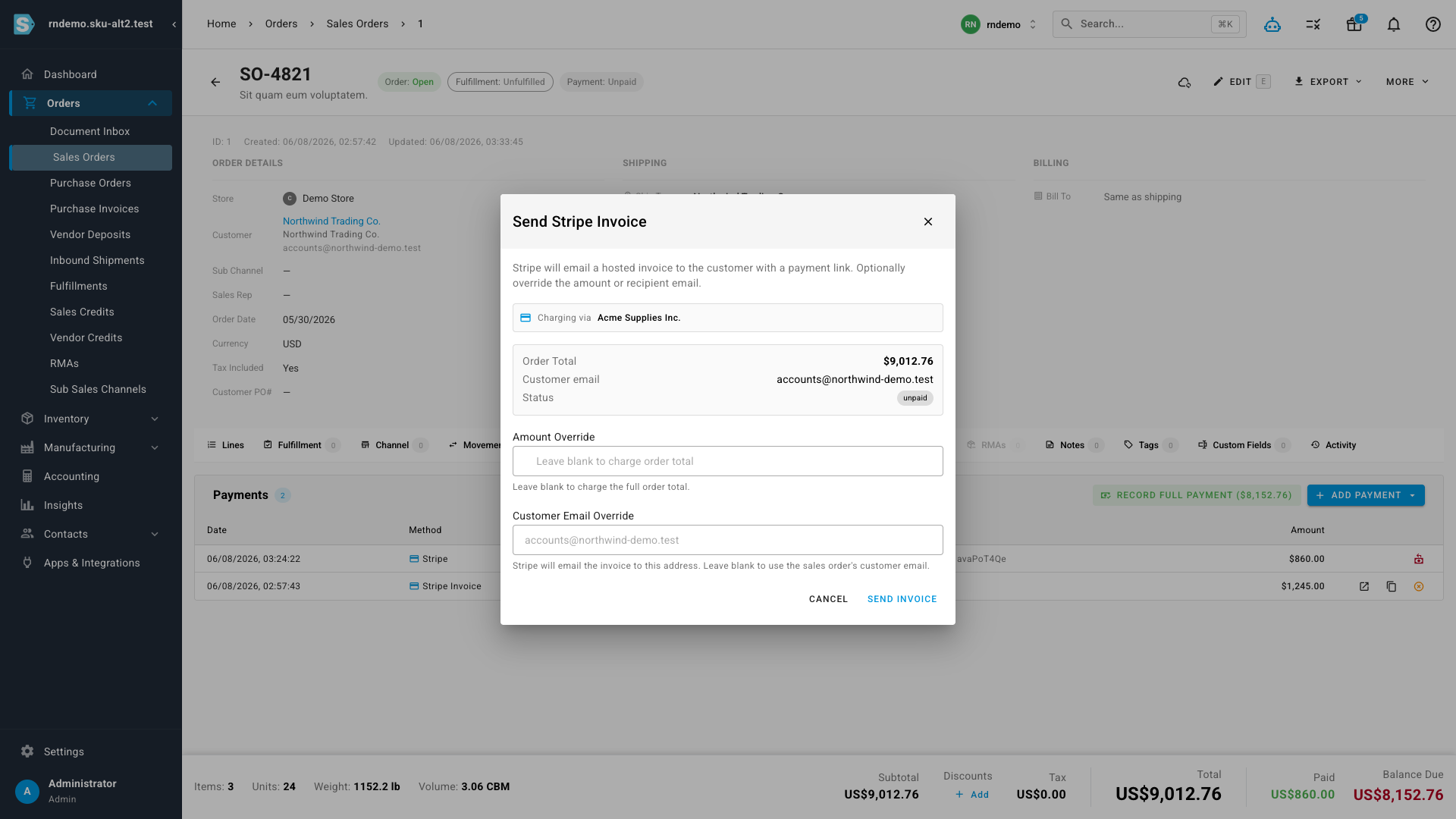
Task: Click the back arrow beside SO-4821
Action: click(x=215, y=82)
